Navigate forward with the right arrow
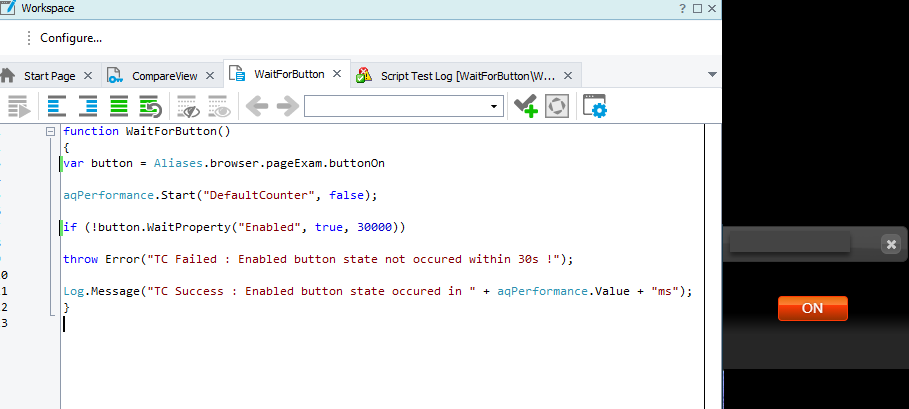The image size is (909, 409). coord(287,106)
